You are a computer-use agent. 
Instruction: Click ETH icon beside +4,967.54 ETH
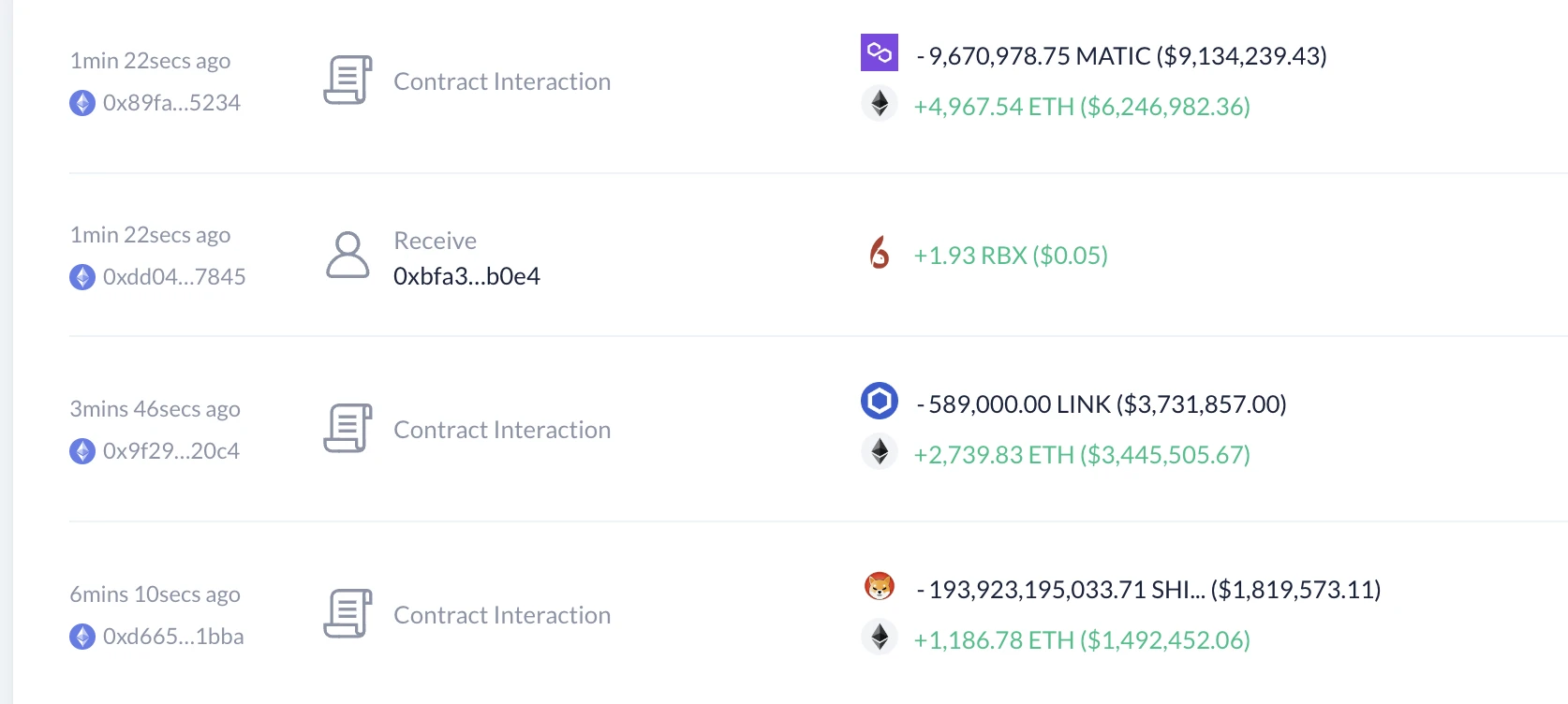pyautogui.click(x=879, y=104)
